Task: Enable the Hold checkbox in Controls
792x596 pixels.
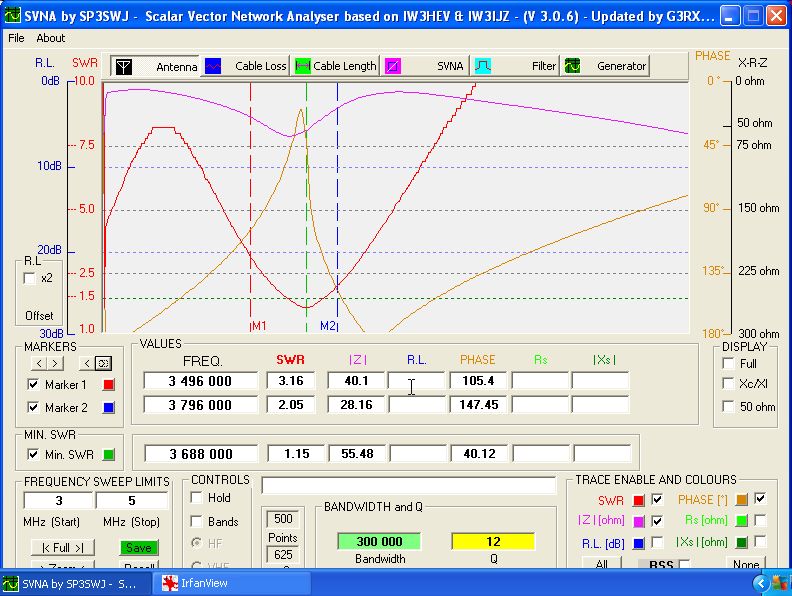Action: (x=197, y=498)
